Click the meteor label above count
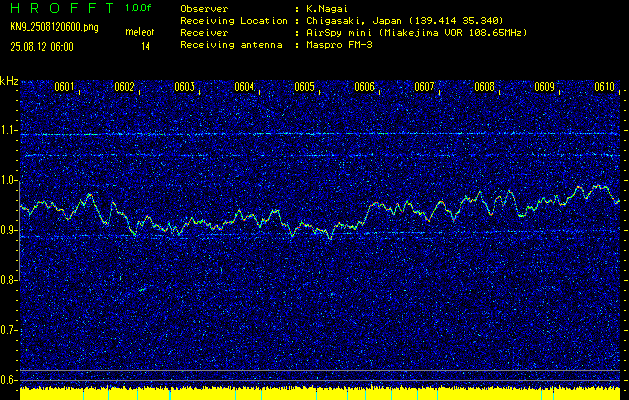Image resolution: width=629 pixels, height=400 pixels. 140,32
